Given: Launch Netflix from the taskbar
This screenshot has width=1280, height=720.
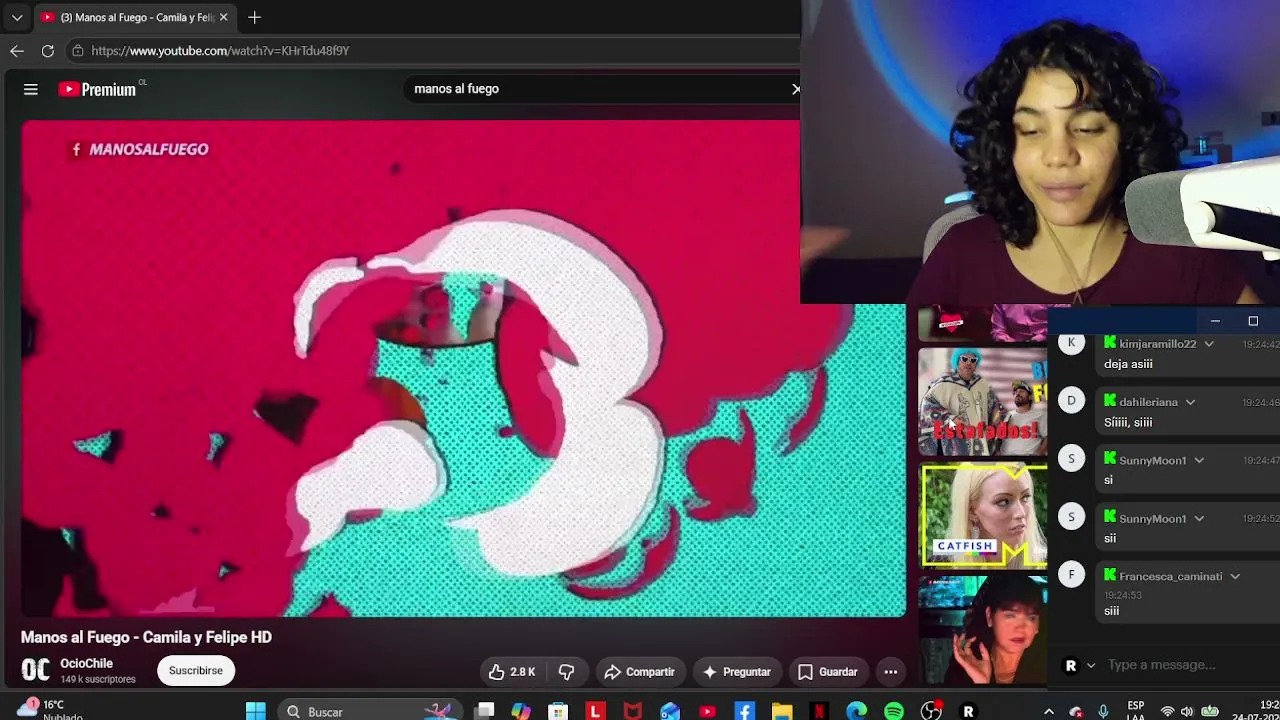Looking at the screenshot, I should pos(819,711).
